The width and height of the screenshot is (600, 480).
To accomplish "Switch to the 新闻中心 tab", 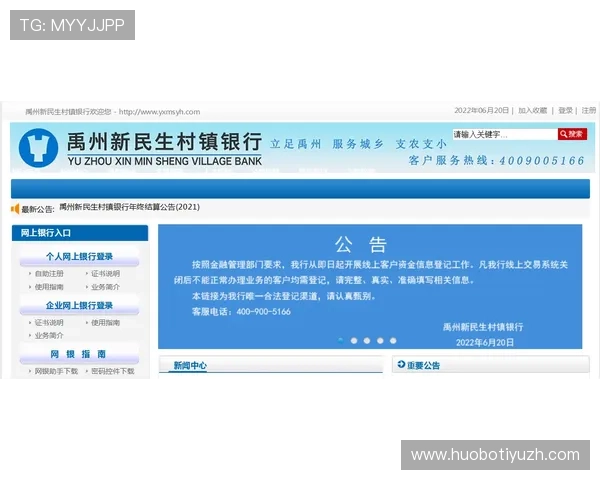I will click(x=190, y=366).
